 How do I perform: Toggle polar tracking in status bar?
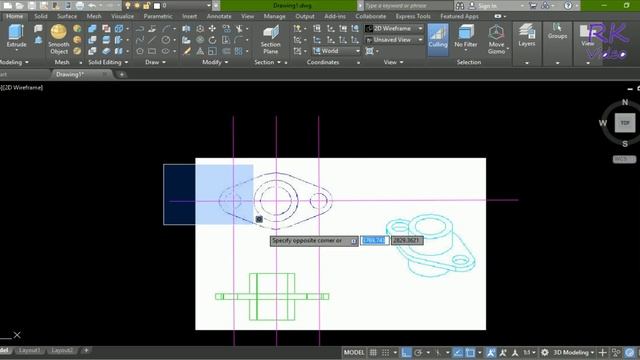418,352
